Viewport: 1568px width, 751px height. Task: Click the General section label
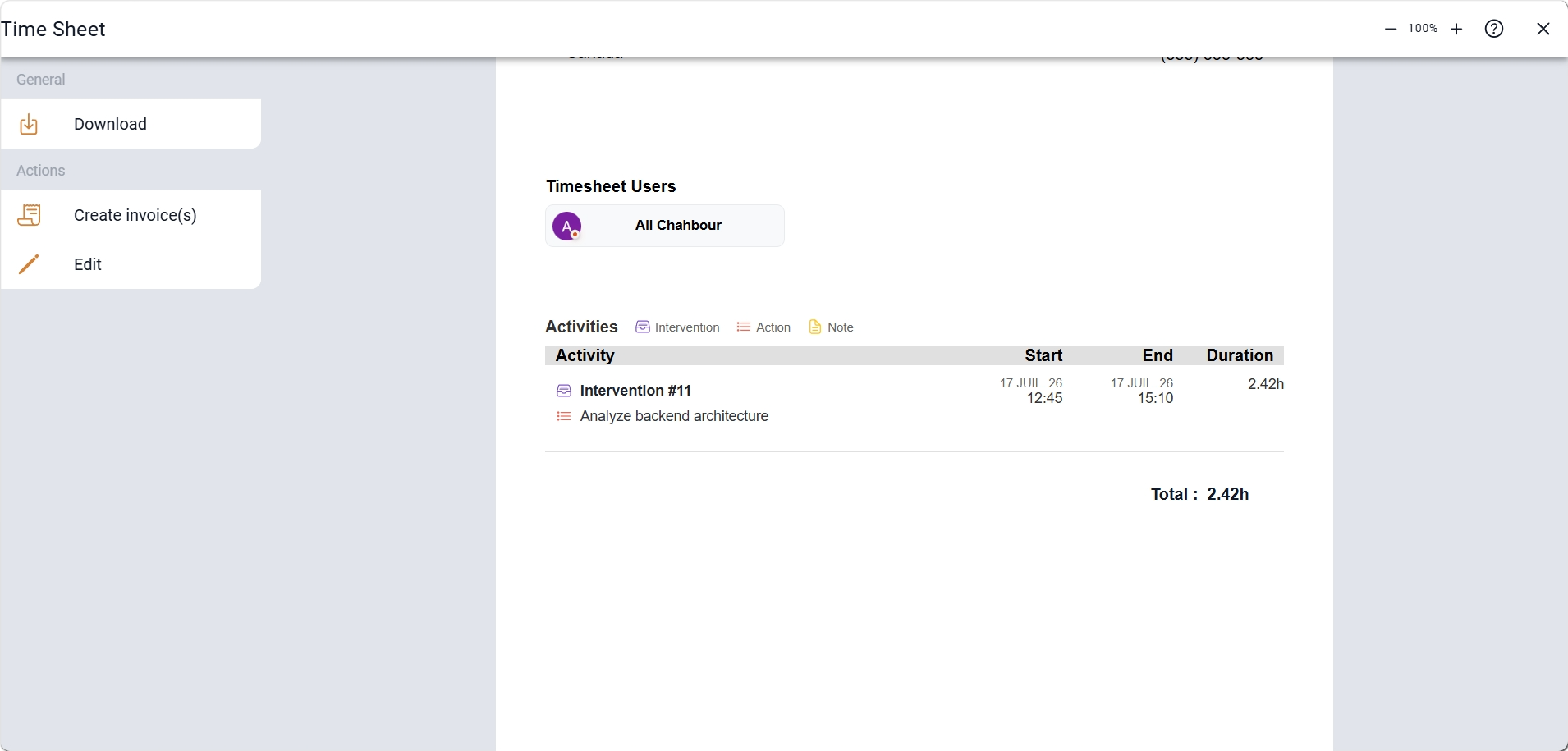(40, 80)
